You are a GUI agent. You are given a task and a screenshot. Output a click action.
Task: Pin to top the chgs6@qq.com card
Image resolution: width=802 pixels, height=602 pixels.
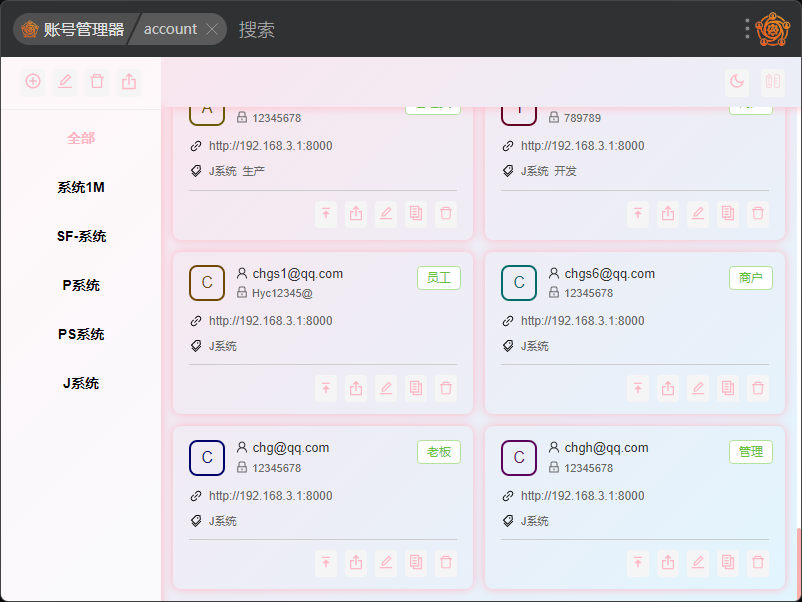638,388
